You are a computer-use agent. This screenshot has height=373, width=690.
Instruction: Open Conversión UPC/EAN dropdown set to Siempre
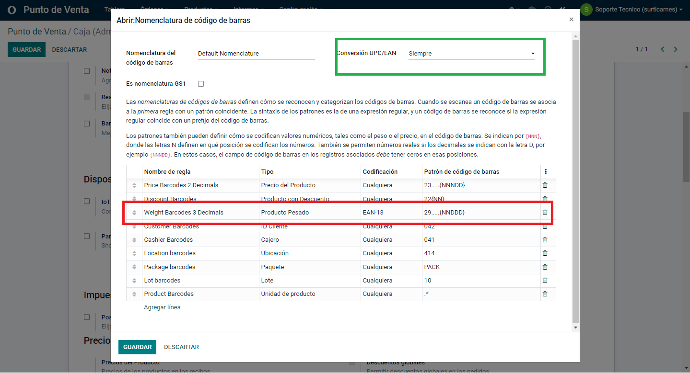(471, 53)
